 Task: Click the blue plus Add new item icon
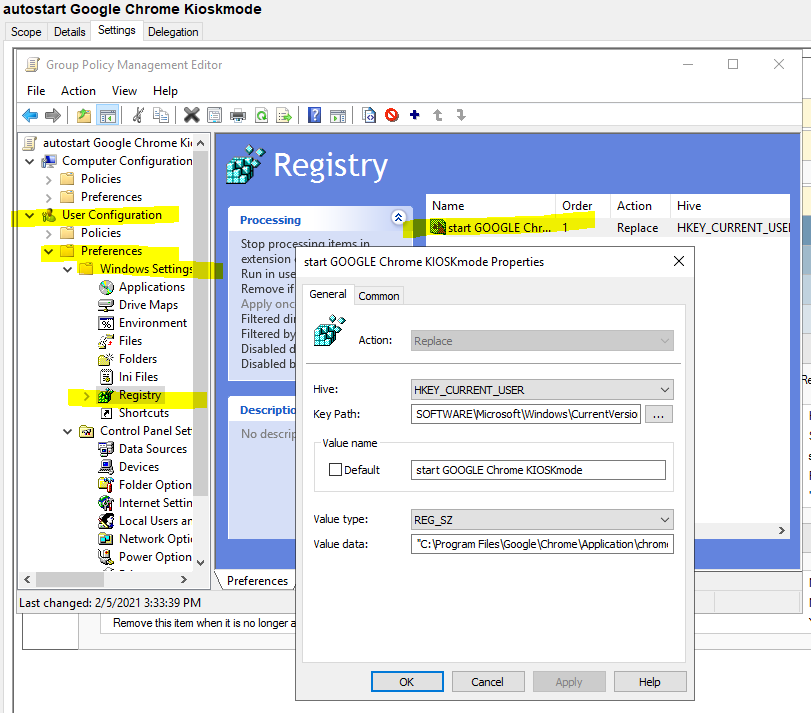click(415, 115)
